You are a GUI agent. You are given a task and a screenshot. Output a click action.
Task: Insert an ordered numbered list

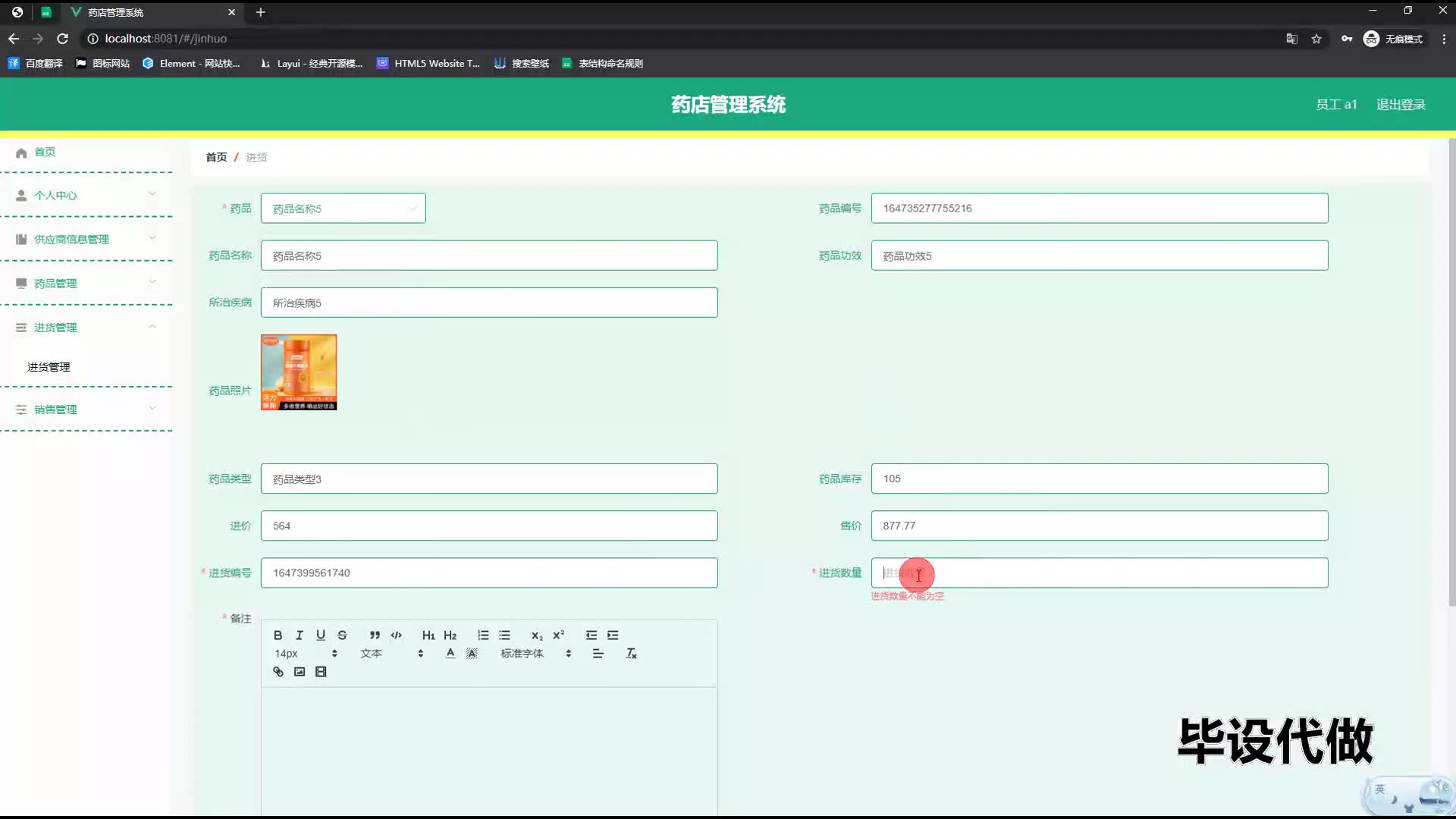[x=483, y=635]
